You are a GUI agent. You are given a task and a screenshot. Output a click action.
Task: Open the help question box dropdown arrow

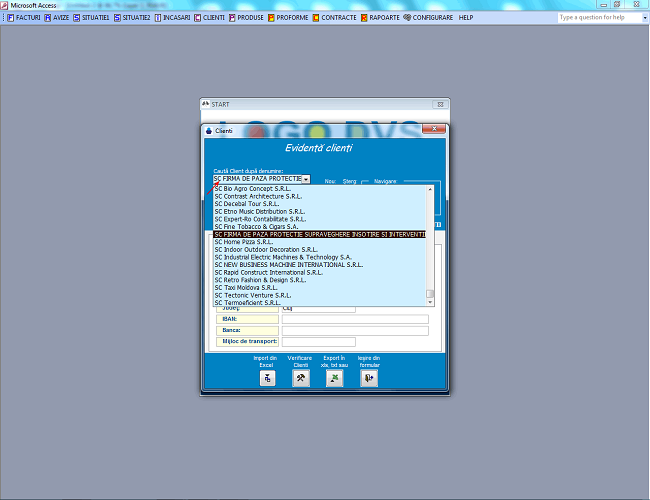(644, 18)
